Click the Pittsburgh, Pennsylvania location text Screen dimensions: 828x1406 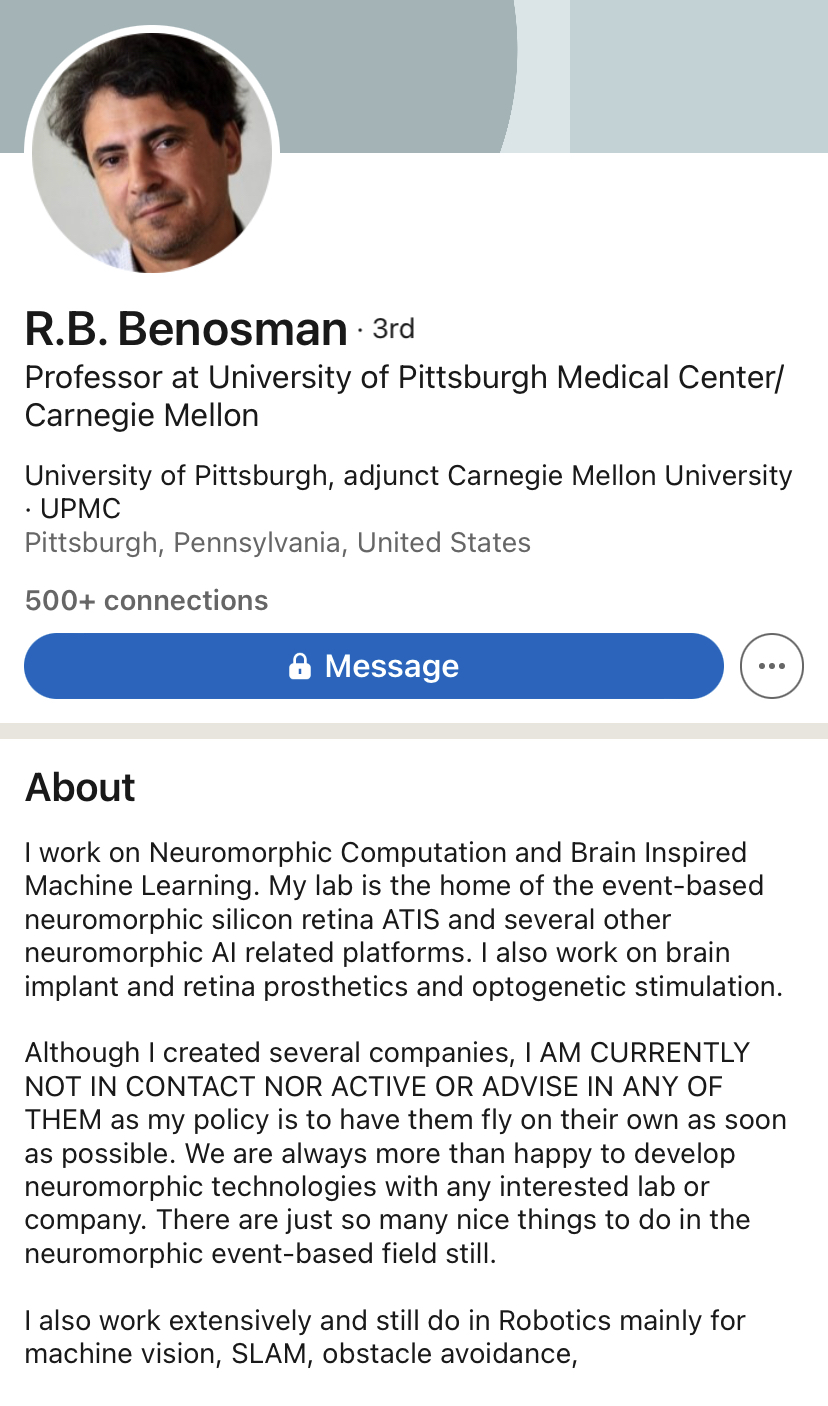pos(277,543)
